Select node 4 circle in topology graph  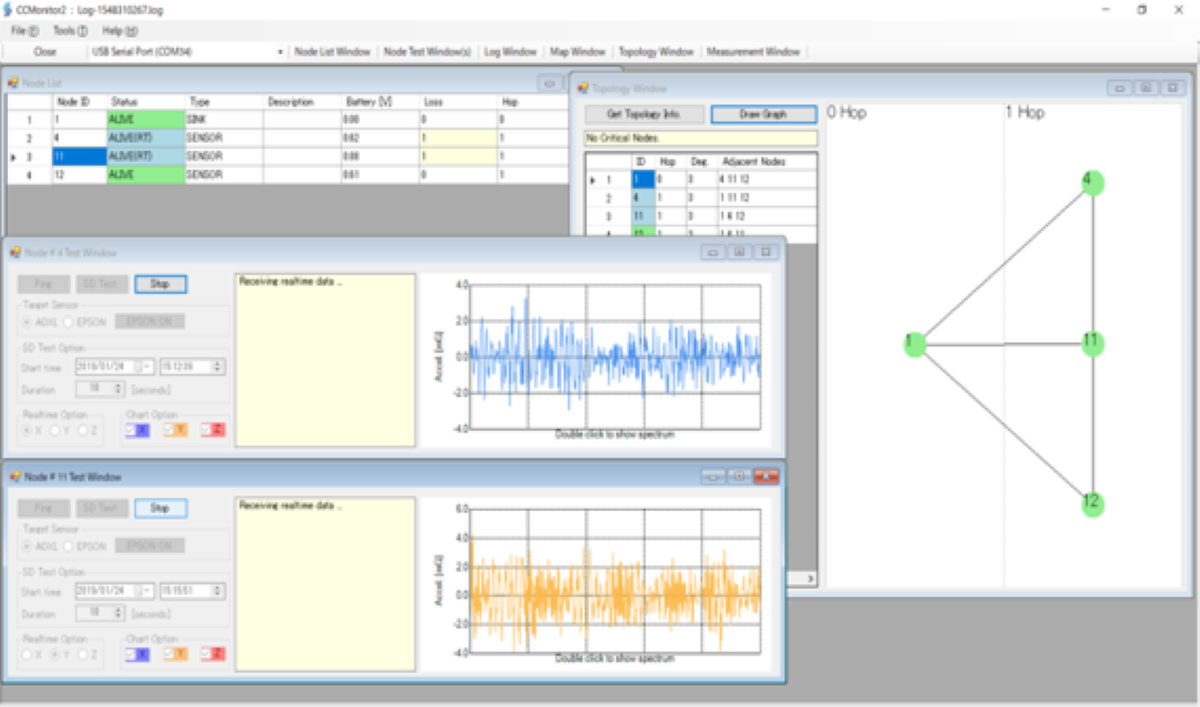(1092, 182)
